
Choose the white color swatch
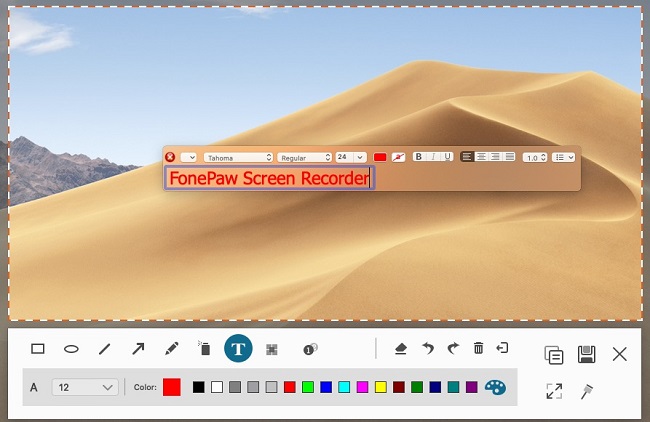[217, 387]
